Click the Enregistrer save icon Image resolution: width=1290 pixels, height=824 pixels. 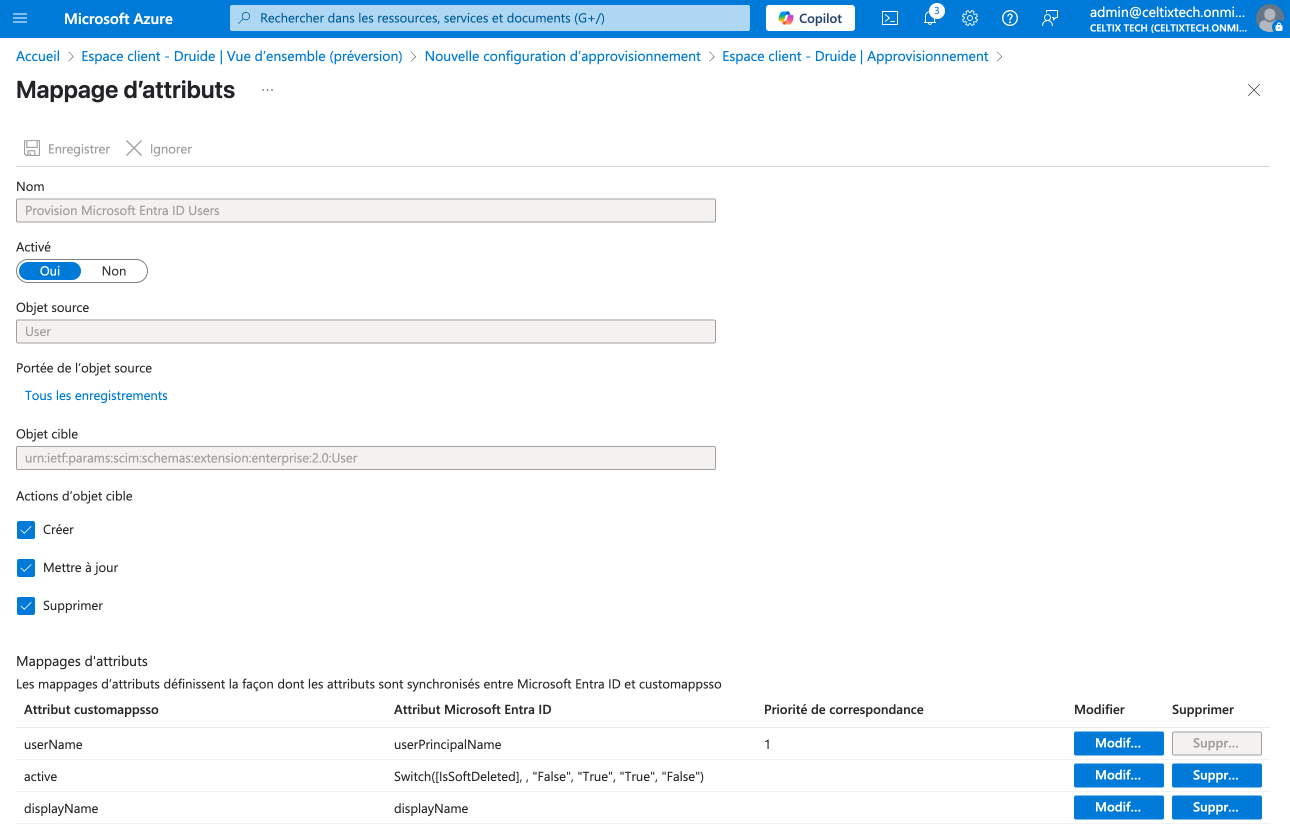pyautogui.click(x=32, y=148)
